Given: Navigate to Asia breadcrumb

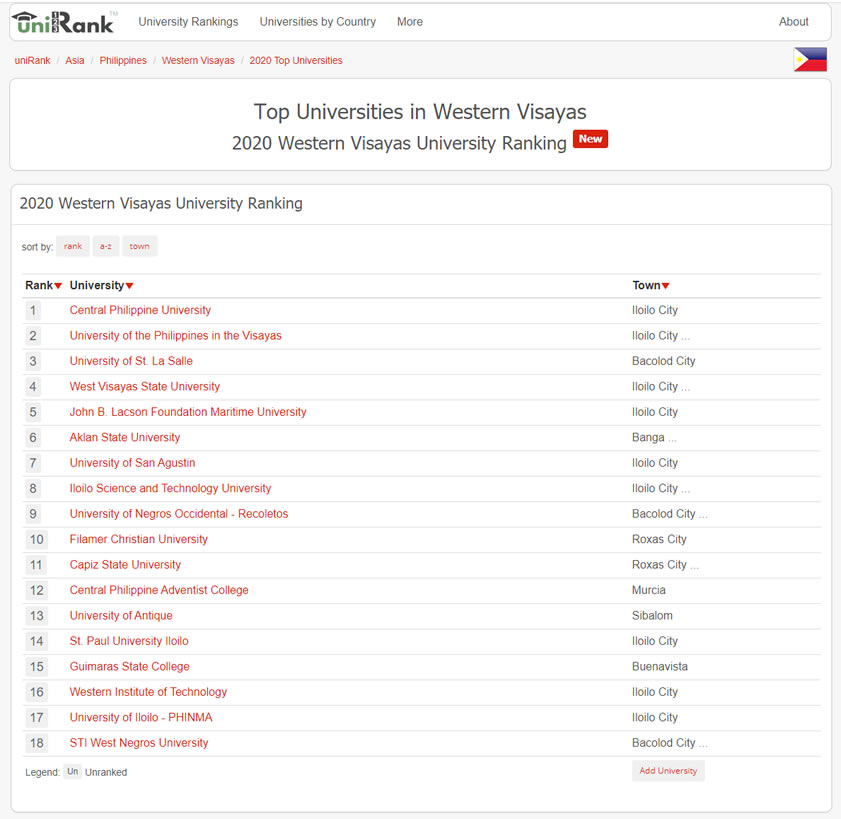Looking at the screenshot, I should [x=75, y=61].
